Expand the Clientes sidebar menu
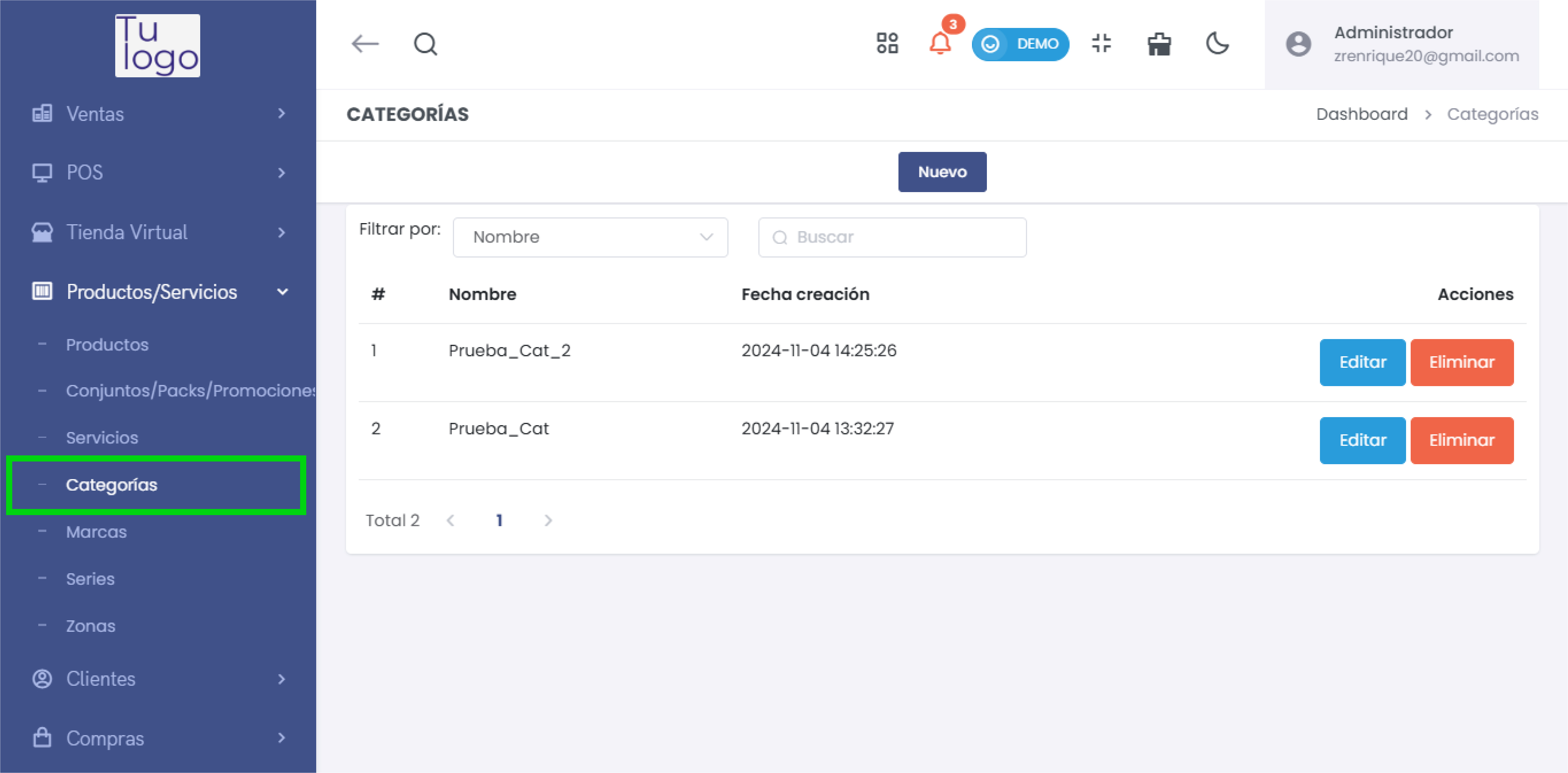 coord(158,678)
